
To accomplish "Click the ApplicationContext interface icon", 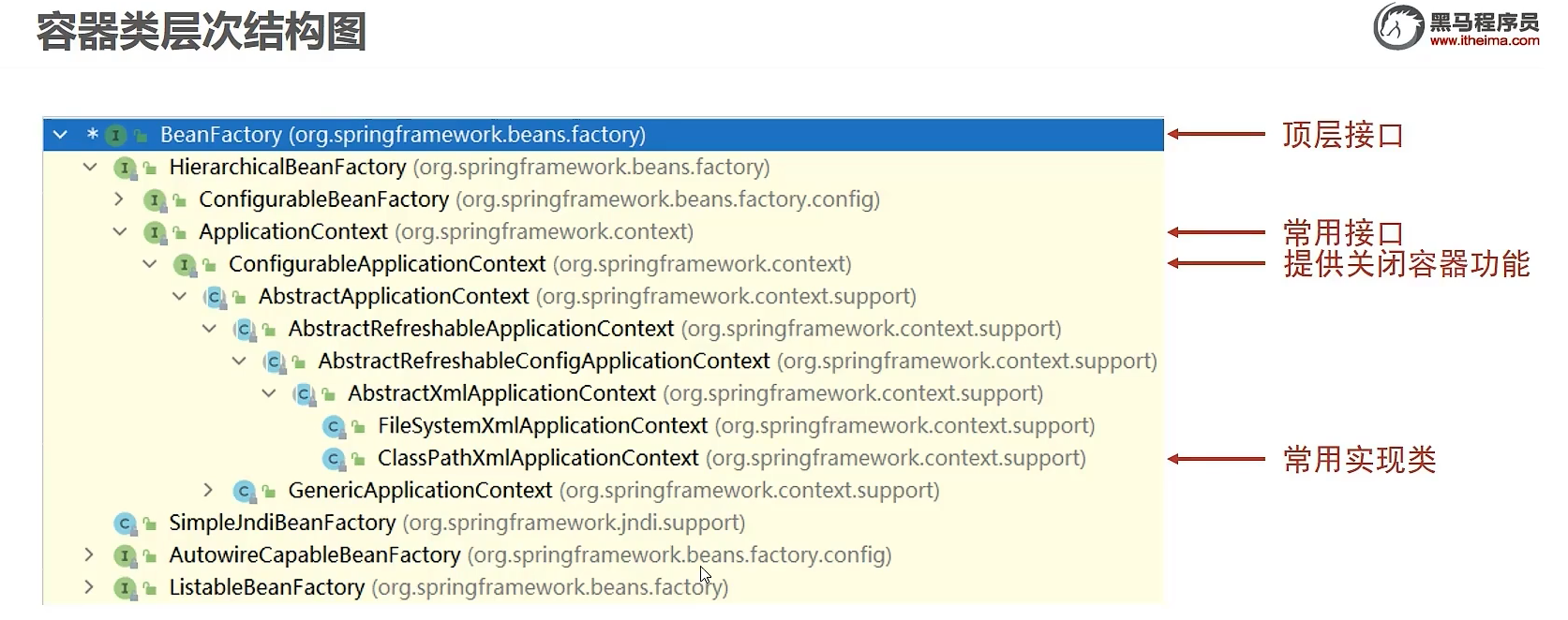I will (x=155, y=232).
